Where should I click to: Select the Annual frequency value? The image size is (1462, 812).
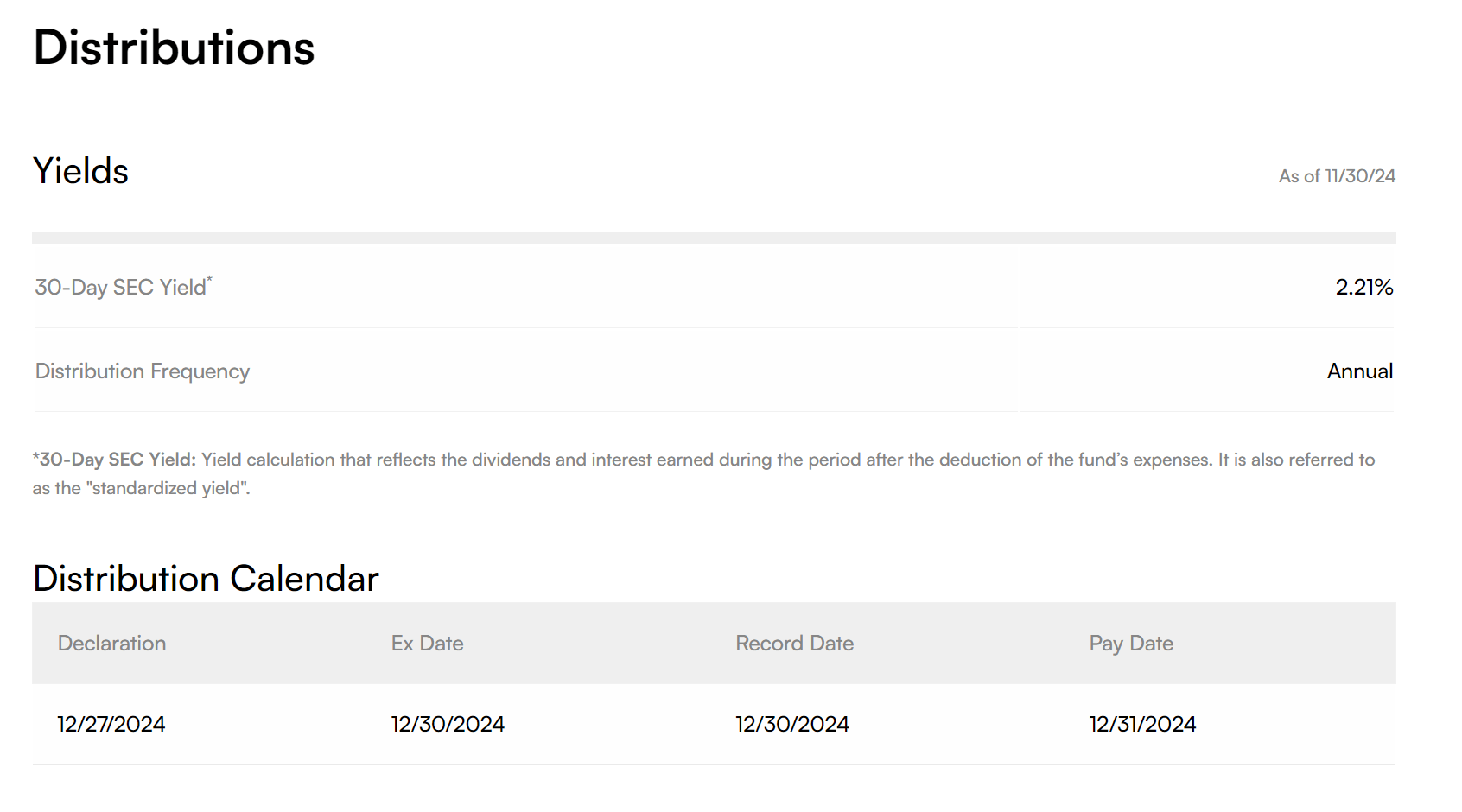(1359, 371)
